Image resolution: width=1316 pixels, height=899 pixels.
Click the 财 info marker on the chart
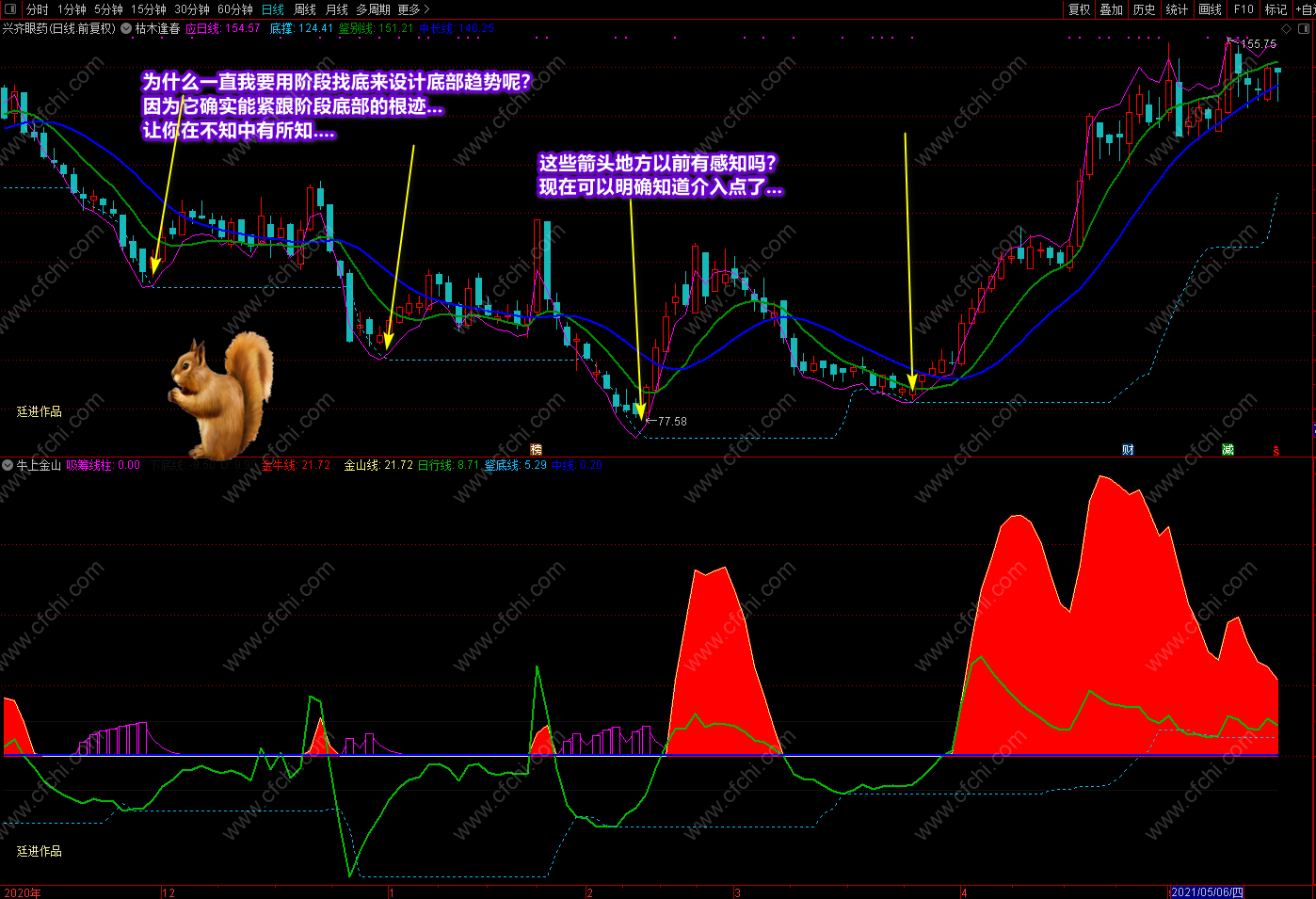pyautogui.click(x=1128, y=450)
